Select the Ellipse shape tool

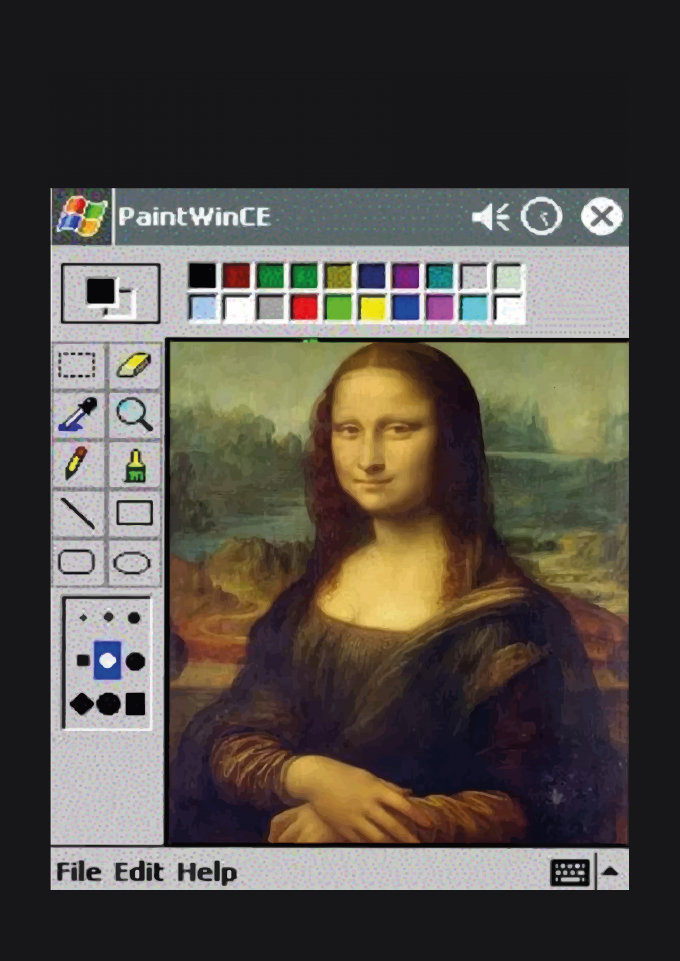(x=134, y=562)
